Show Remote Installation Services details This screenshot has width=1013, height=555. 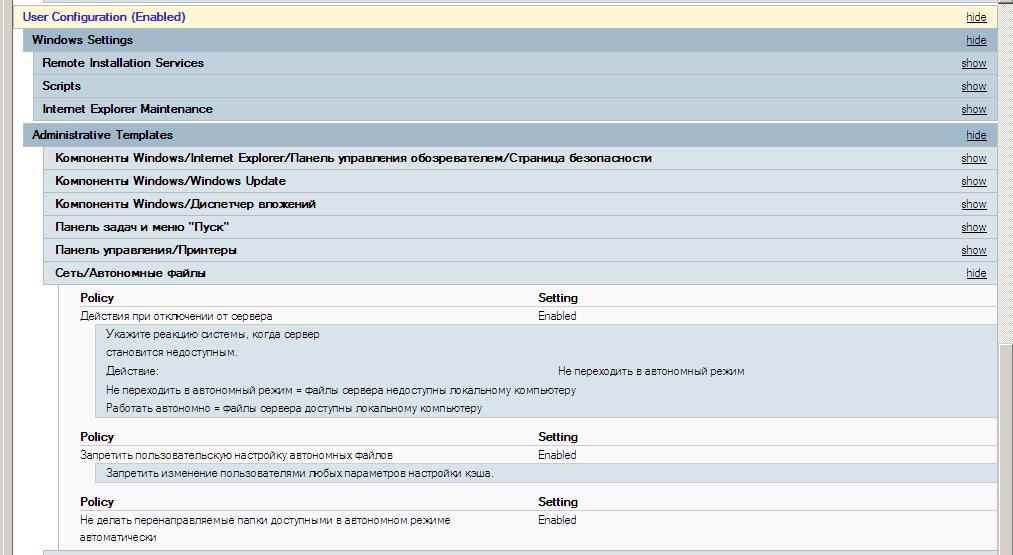[974, 63]
